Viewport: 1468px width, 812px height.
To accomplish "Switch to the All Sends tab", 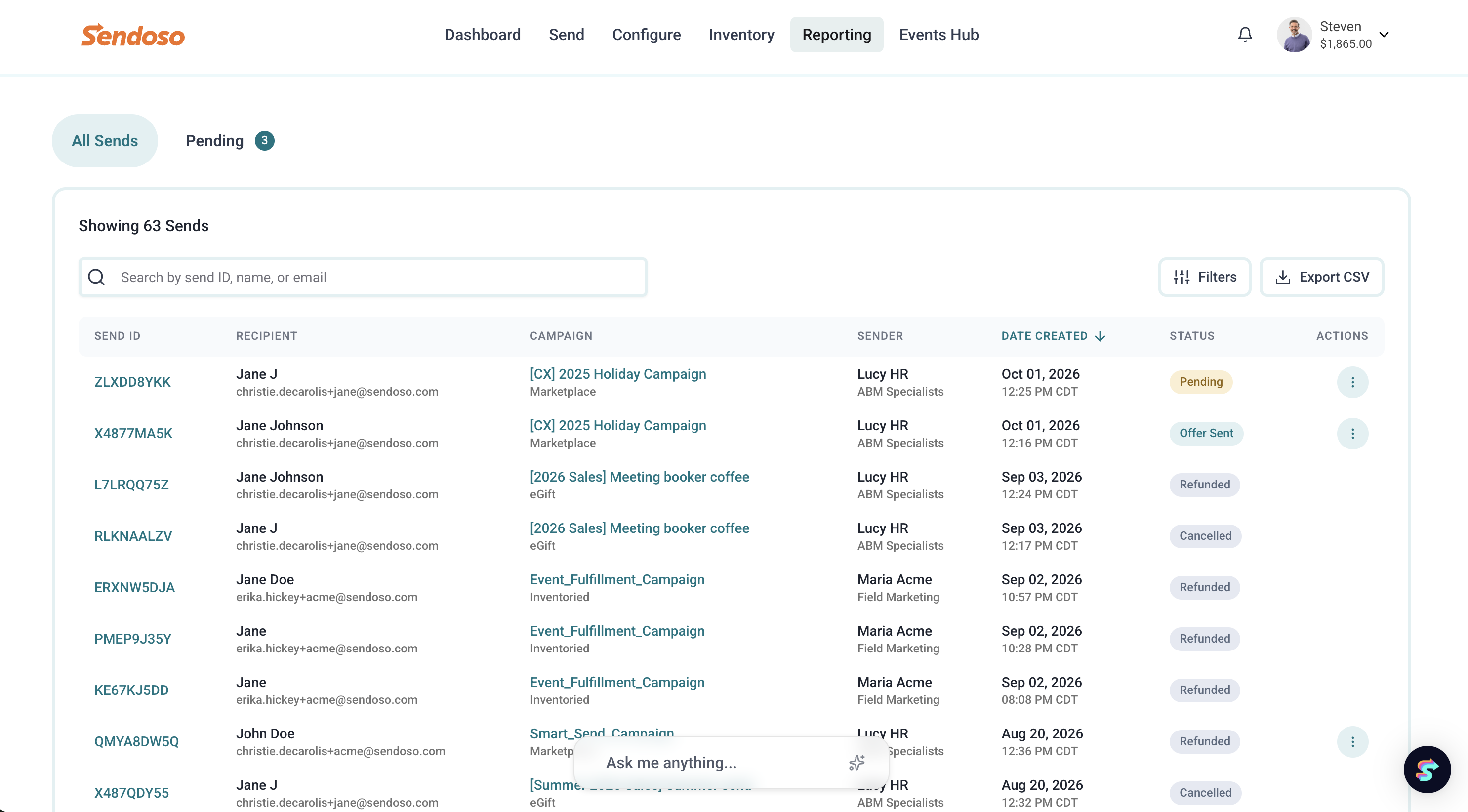I will point(105,141).
